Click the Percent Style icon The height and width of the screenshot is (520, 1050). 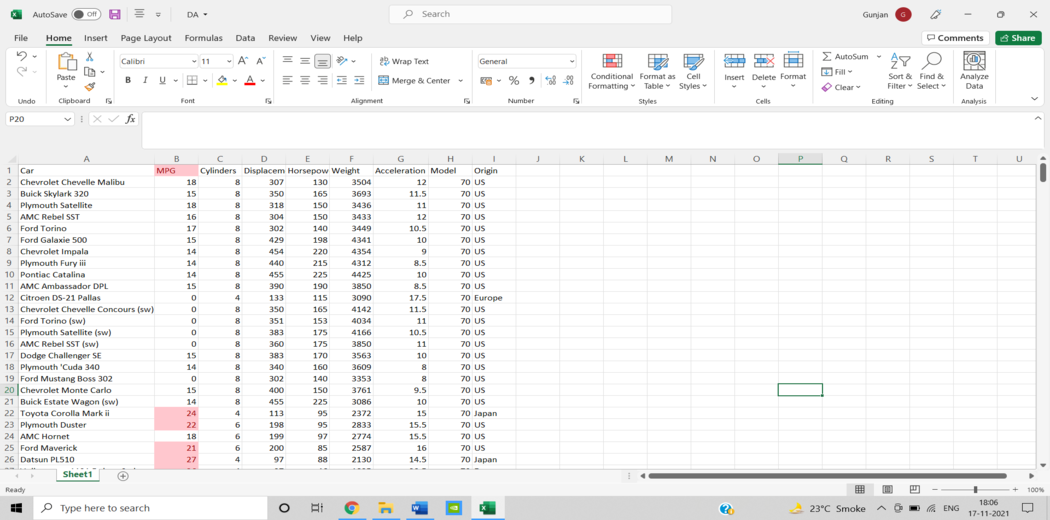pyautogui.click(x=514, y=80)
